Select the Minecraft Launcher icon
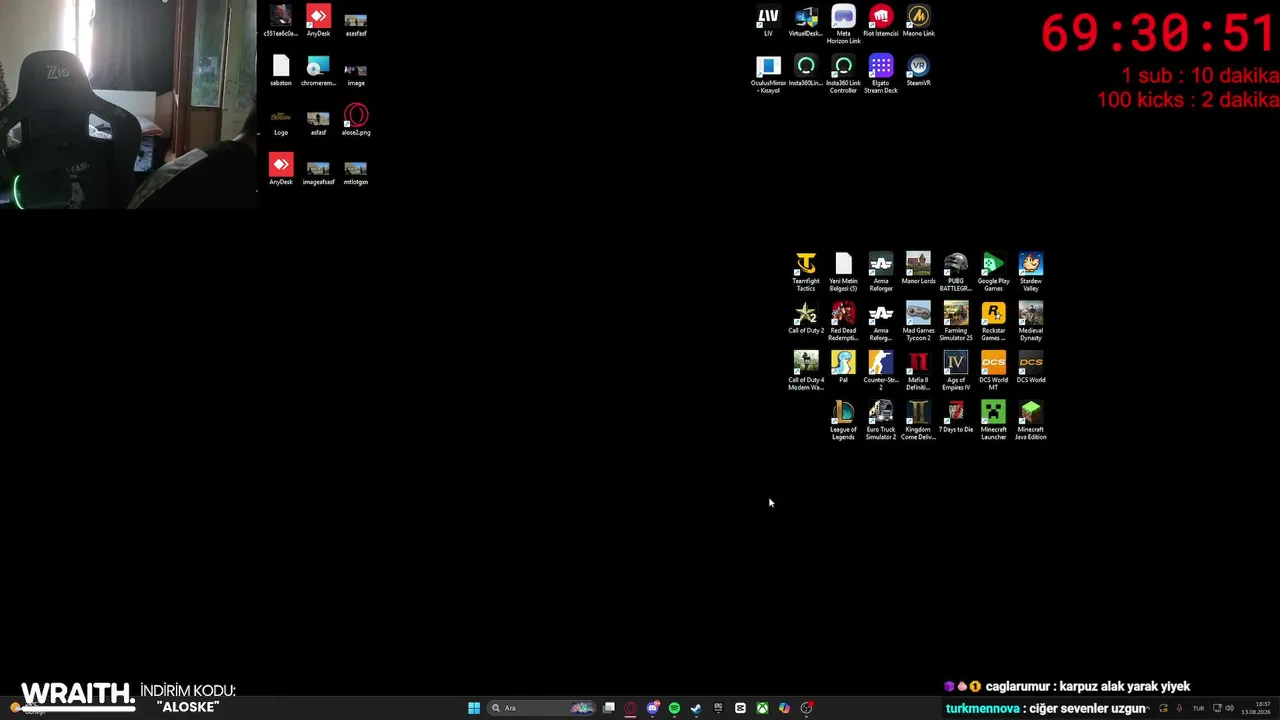 tap(993, 421)
